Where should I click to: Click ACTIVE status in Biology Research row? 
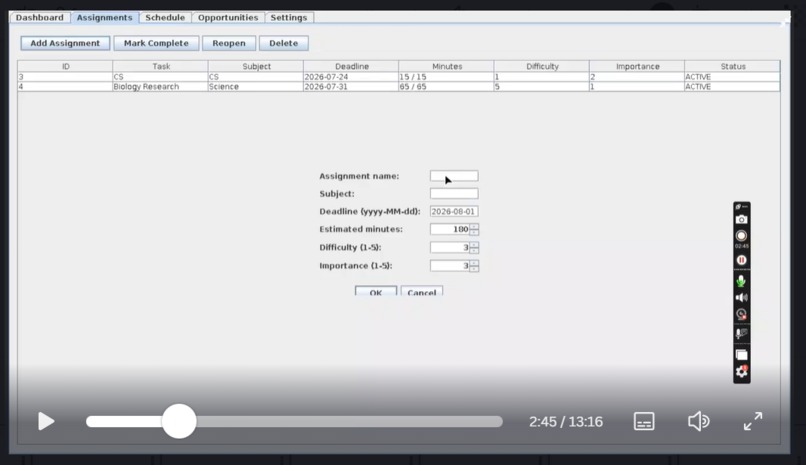(732, 87)
